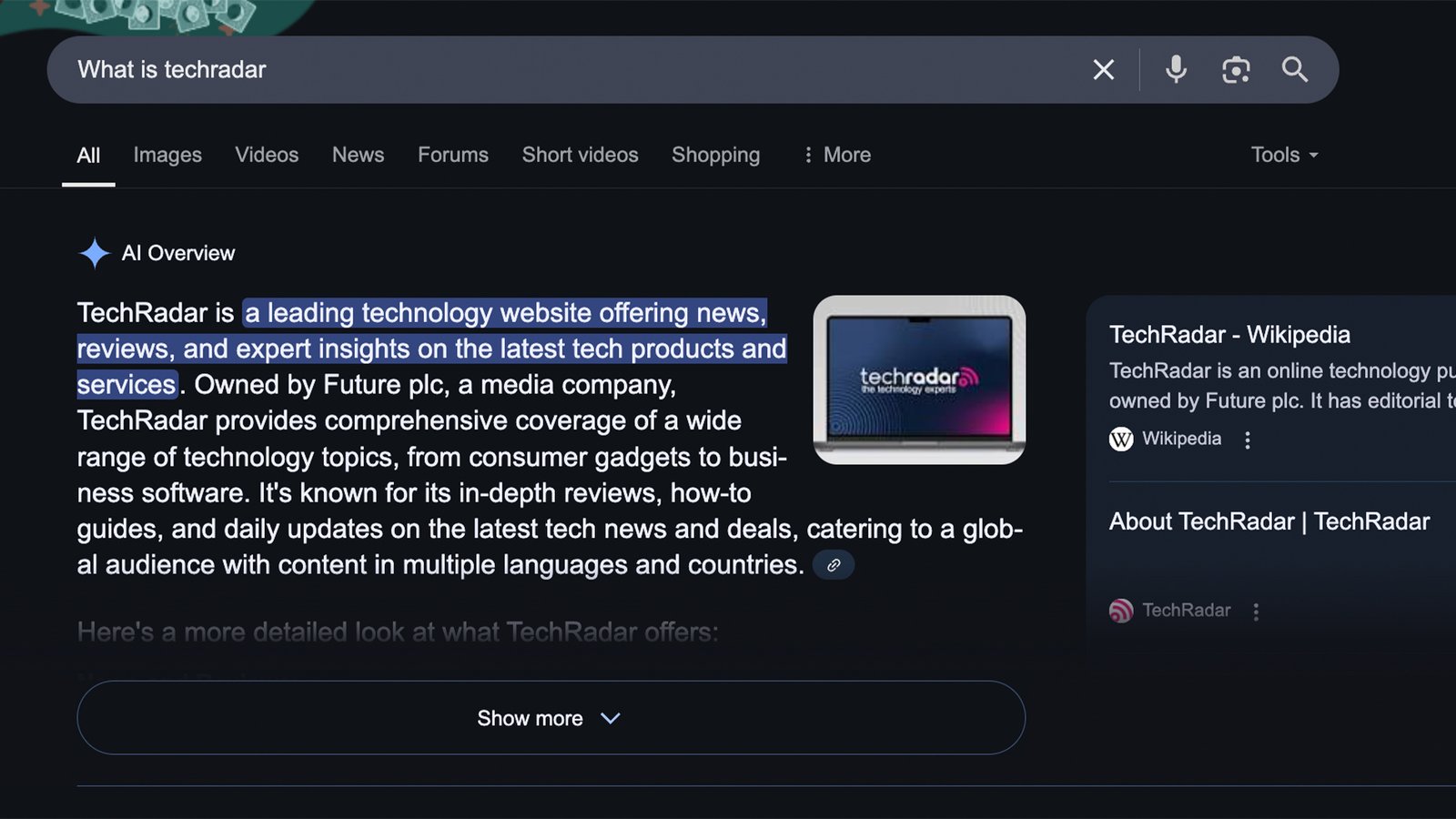
Task: Start voice search with the microphone icon
Action: (x=1176, y=70)
